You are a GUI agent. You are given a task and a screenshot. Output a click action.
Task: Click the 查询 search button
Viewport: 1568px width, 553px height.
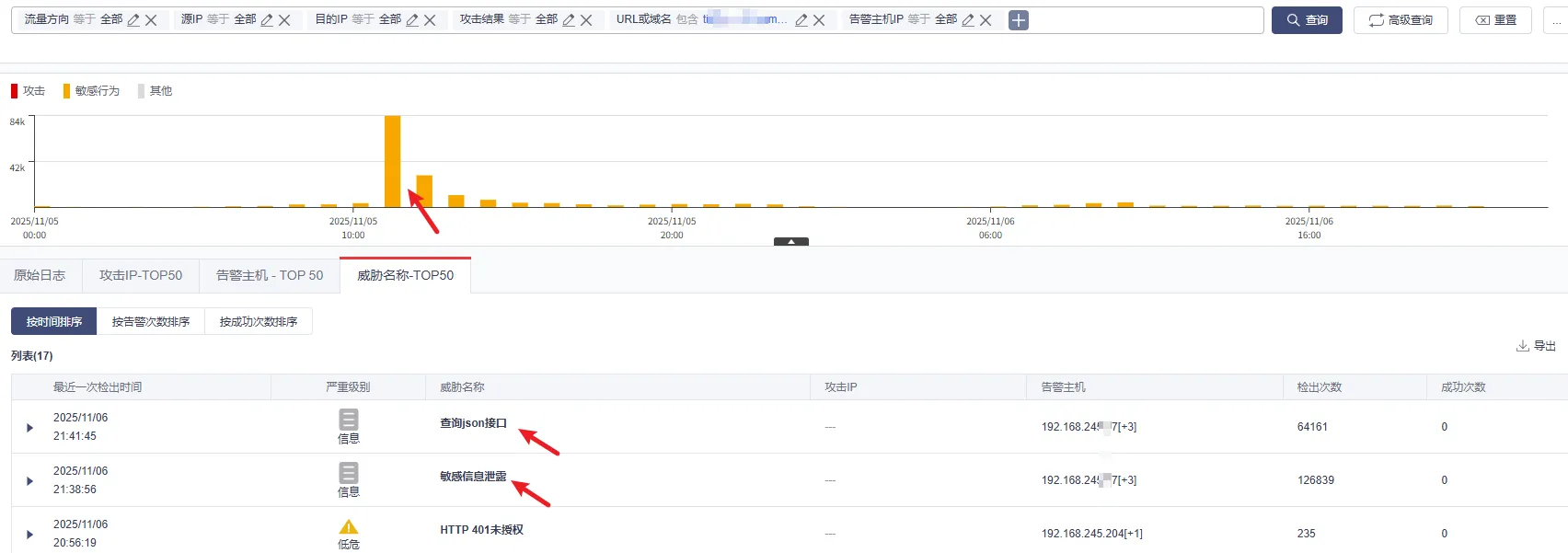tap(1307, 20)
